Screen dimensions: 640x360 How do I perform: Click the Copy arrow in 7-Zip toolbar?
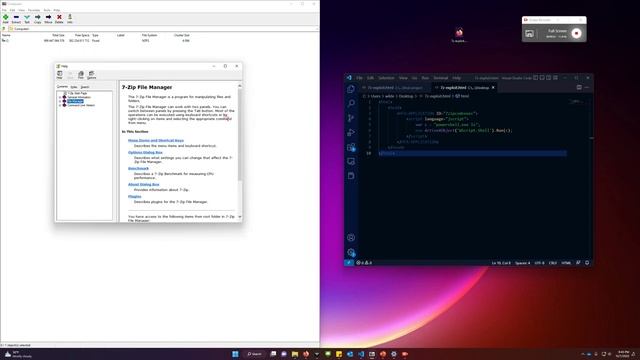(x=38, y=18)
